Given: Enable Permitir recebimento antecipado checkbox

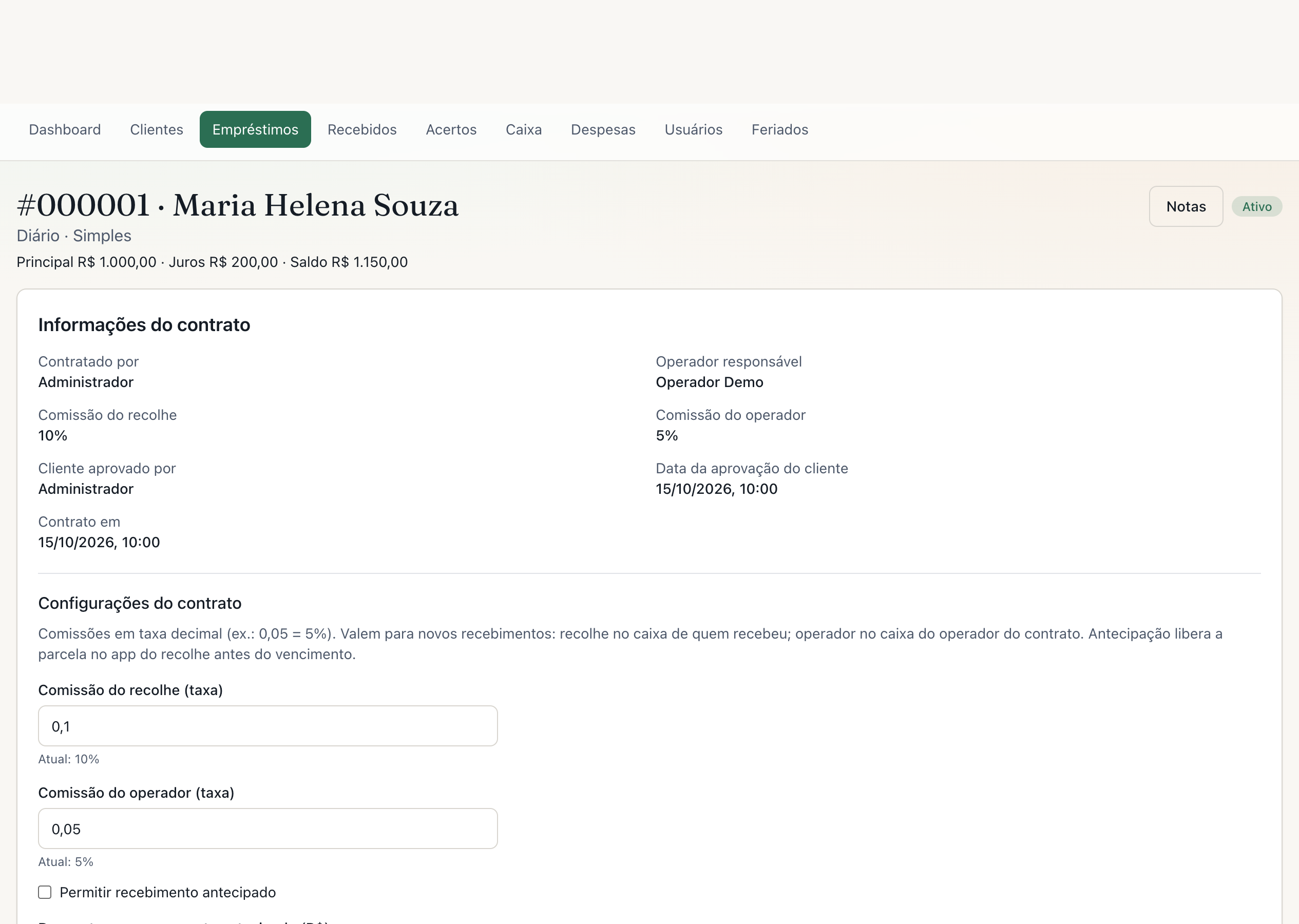Looking at the screenshot, I should point(45,892).
